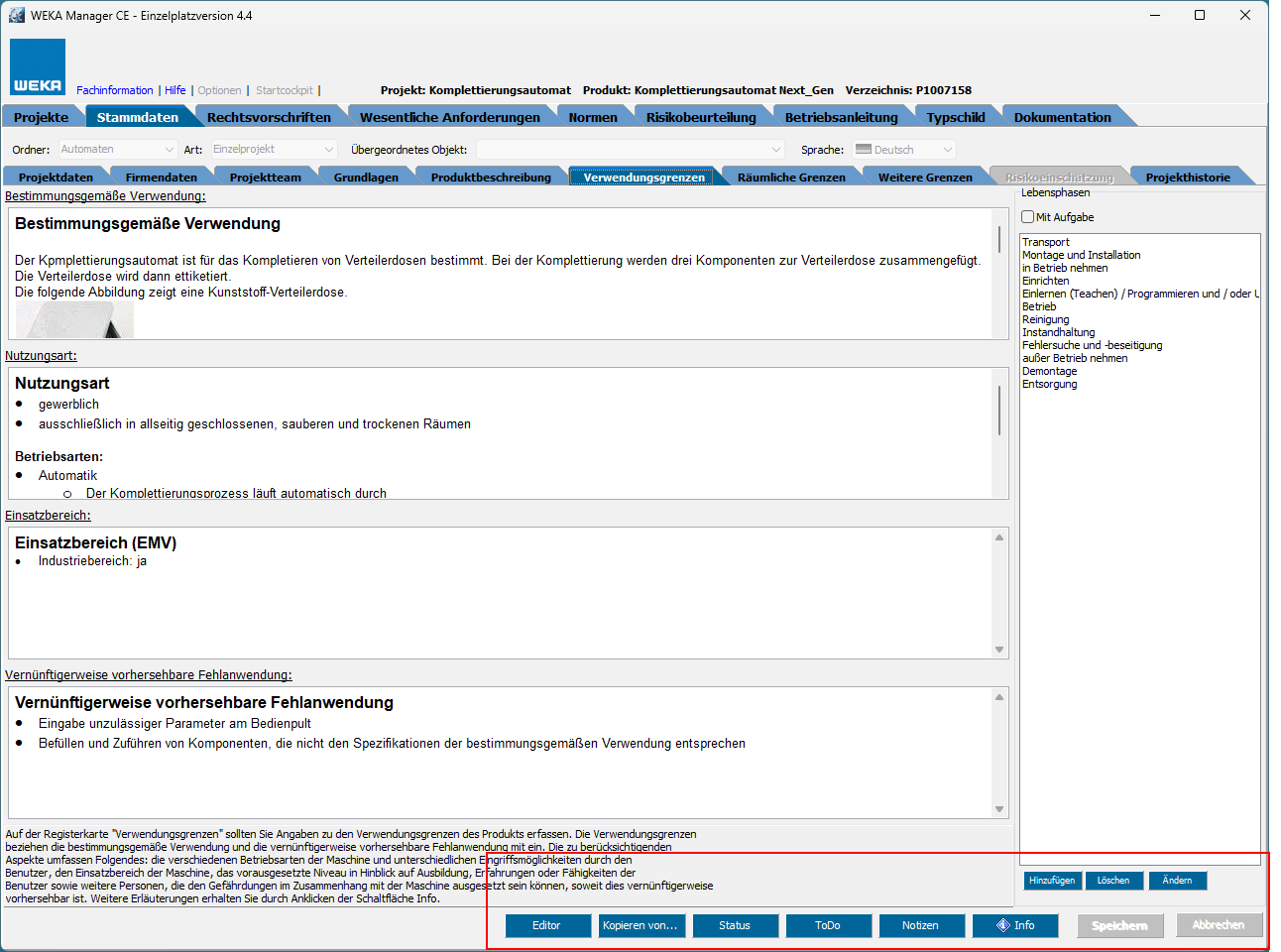Switch to the Risikobeurteilung tab

700,117
